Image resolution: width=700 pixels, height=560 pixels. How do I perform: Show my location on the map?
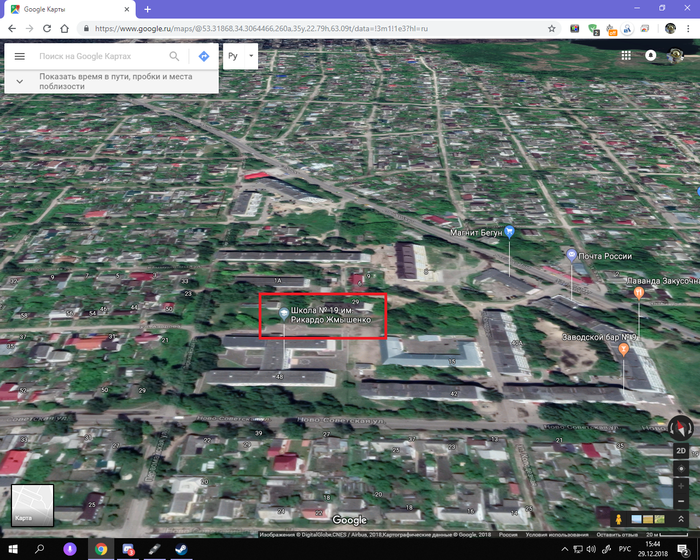pos(680,470)
